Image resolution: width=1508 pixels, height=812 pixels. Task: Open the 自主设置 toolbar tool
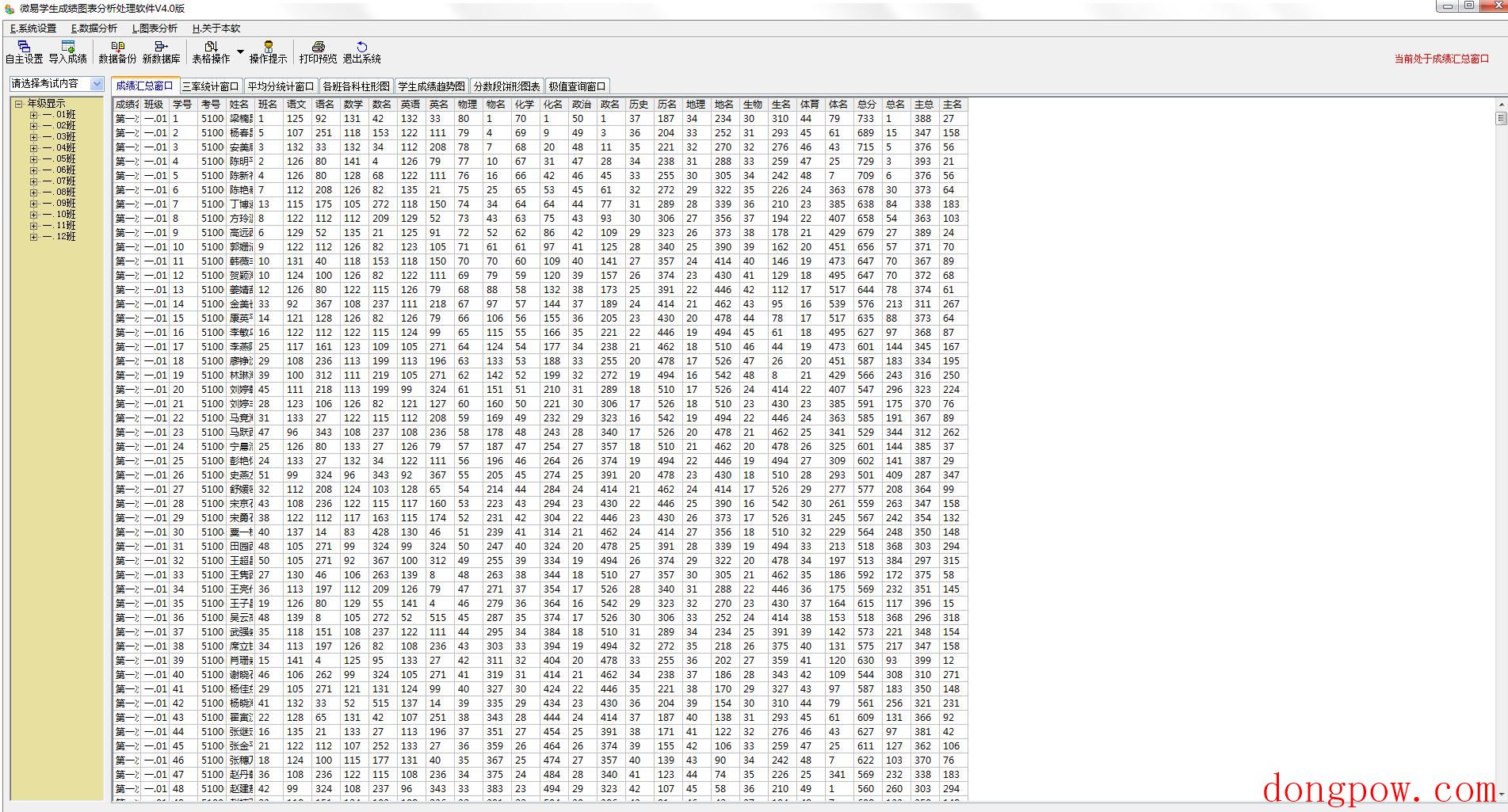click(x=24, y=52)
